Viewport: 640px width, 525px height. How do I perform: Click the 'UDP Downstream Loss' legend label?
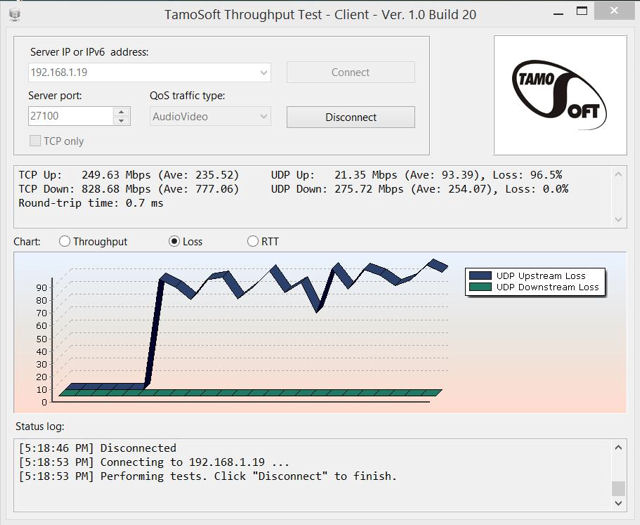(547, 287)
